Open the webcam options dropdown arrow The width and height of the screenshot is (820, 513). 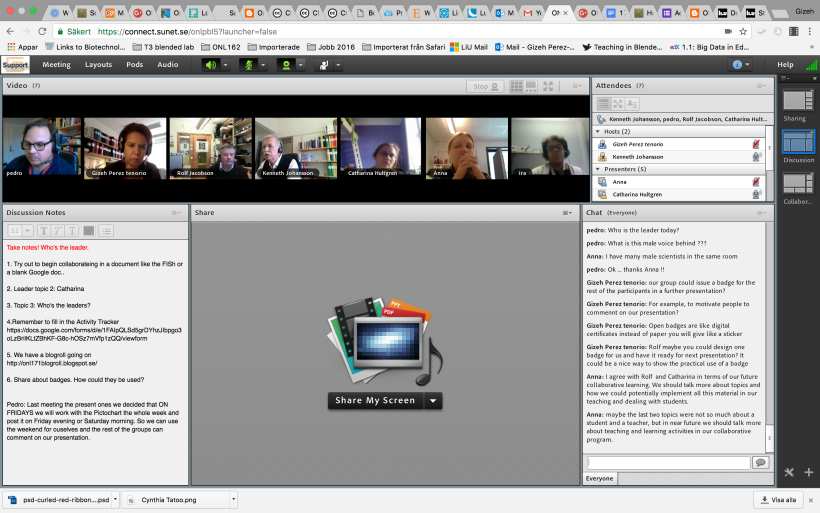click(x=301, y=65)
